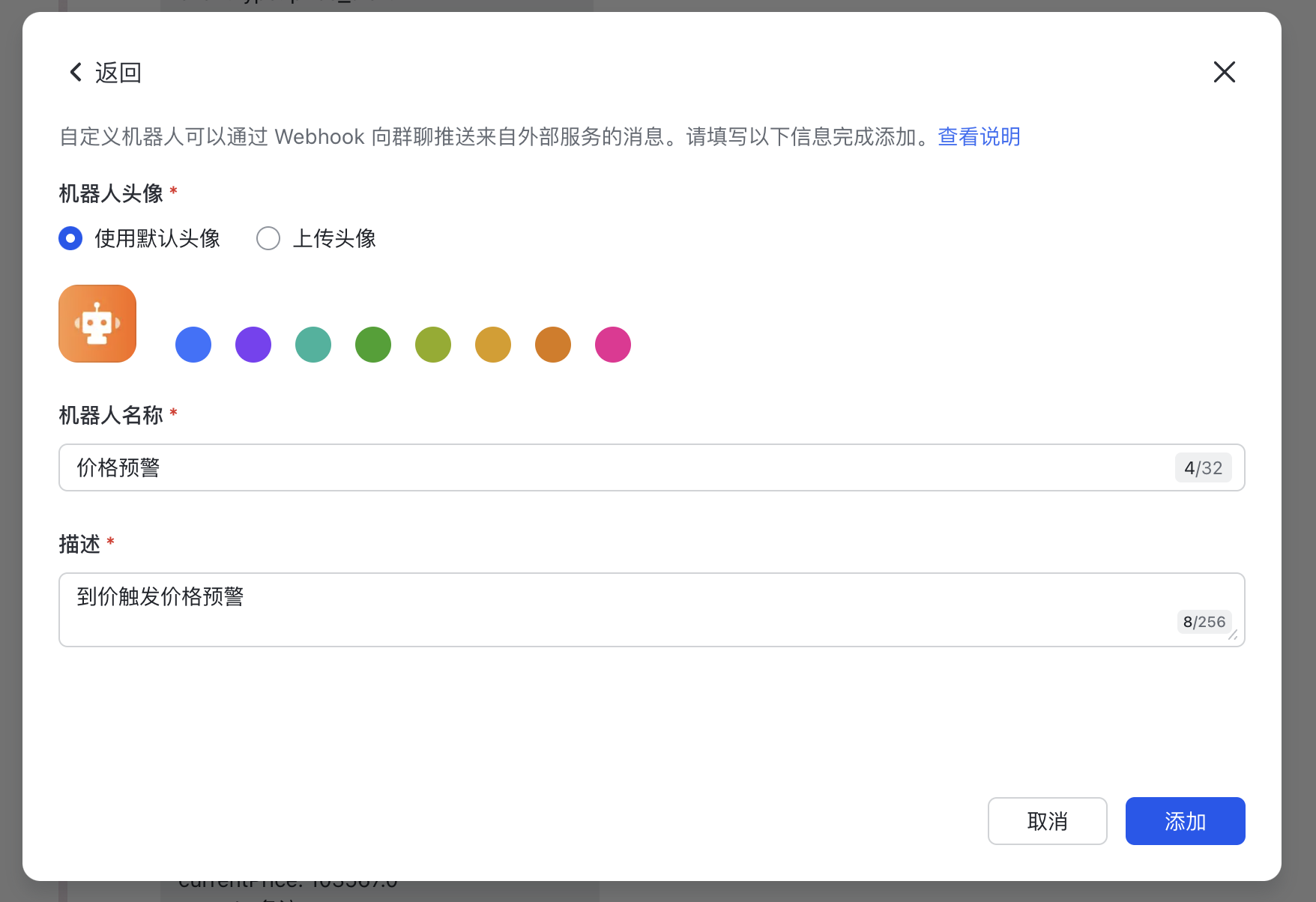Pick the pink avatar color
Viewport: 1316px width, 902px height.
612,345
